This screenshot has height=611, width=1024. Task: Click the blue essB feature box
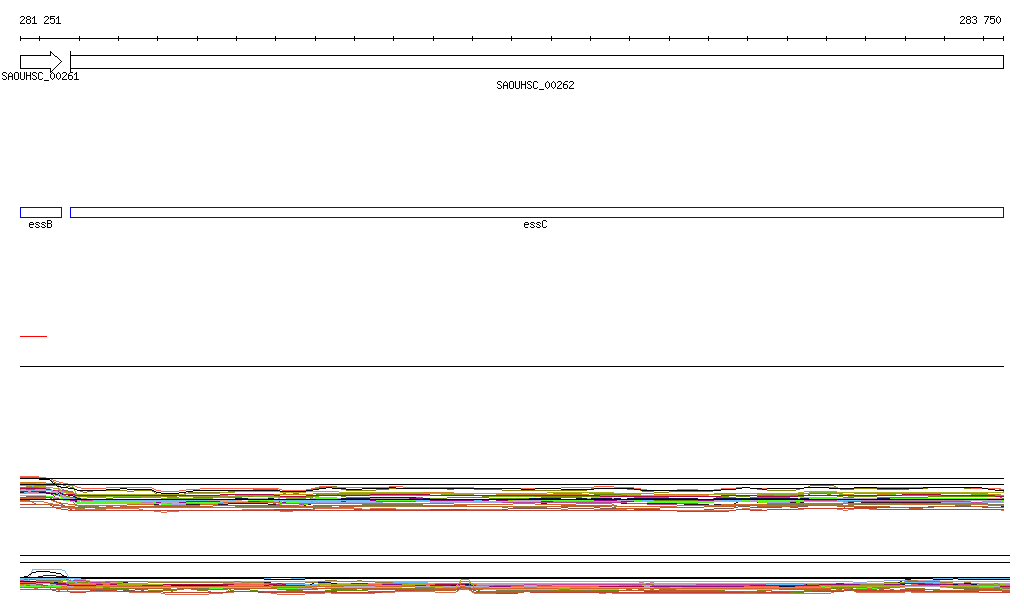pyautogui.click(x=41, y=212)
